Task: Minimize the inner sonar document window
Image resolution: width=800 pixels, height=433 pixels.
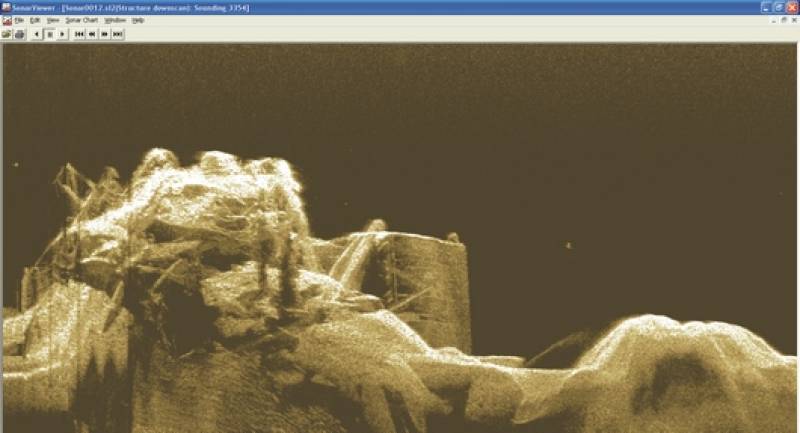Action: pyautogui.click(x=775, y=20)
